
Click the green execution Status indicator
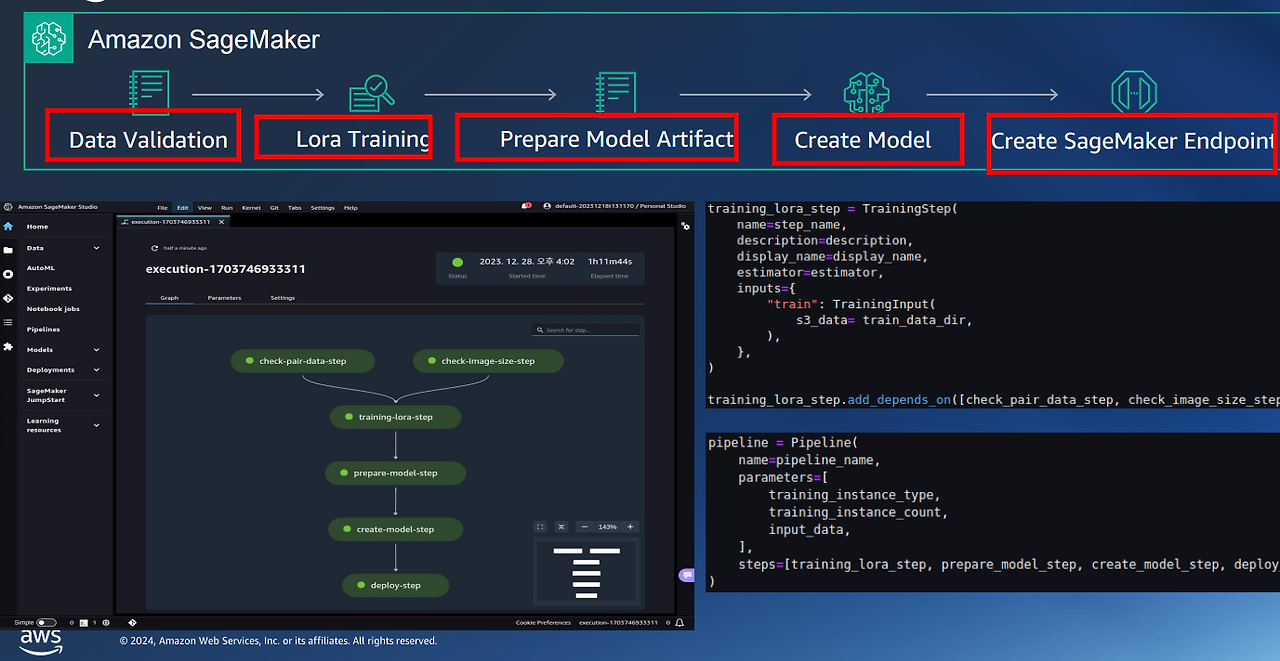458,262
